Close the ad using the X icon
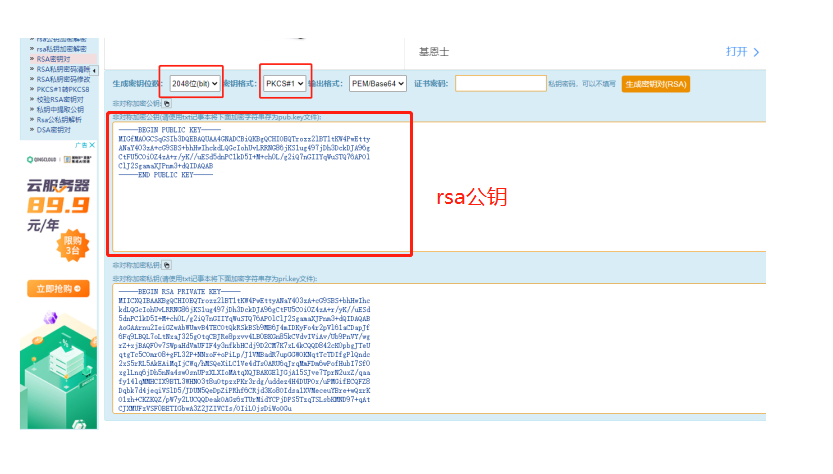833x474 pixels. tap(90, 146)
